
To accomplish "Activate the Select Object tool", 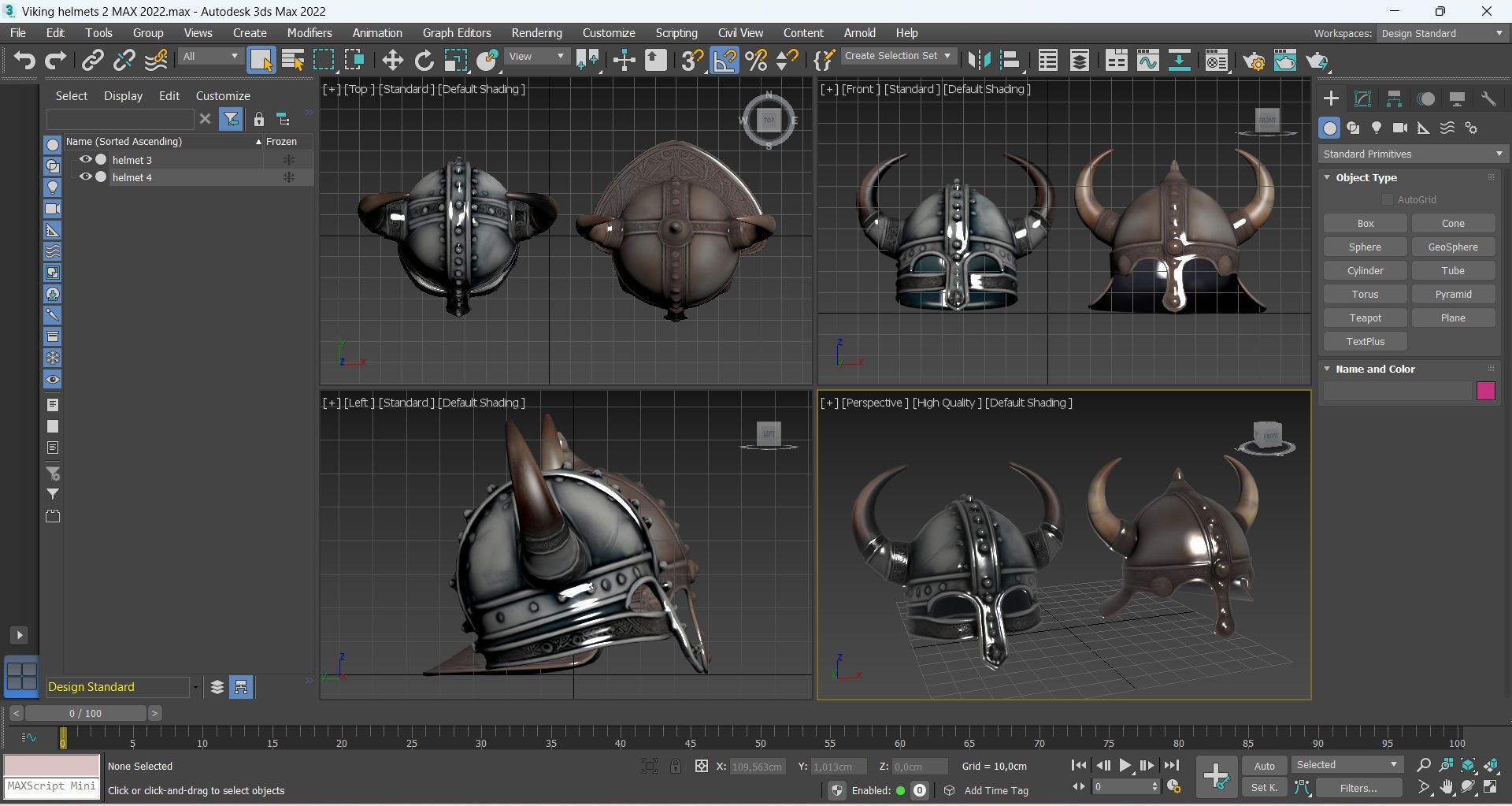I will (261, 60).
